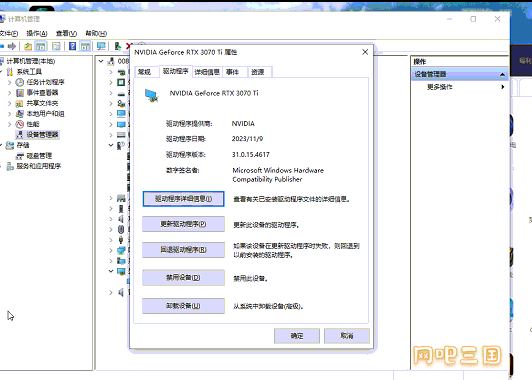Screen dimensions: 532x380
Task: Click the 回退驱动程序(R) button
Action: [183, 250]
